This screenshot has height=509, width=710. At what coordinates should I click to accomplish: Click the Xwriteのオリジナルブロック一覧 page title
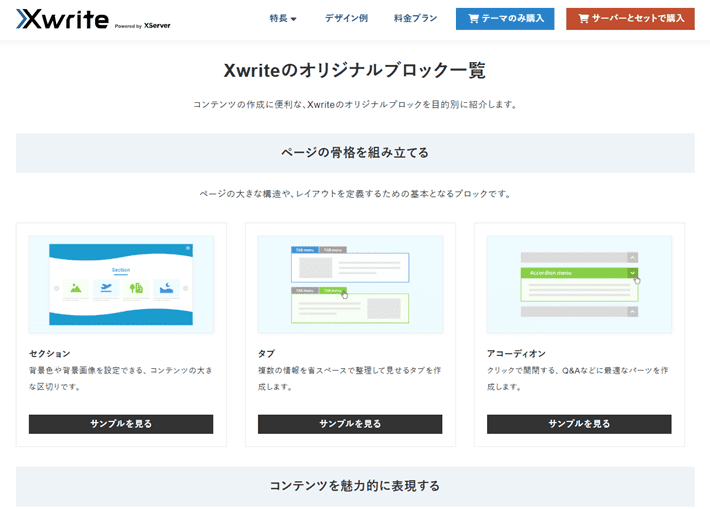tap(355, 71)
